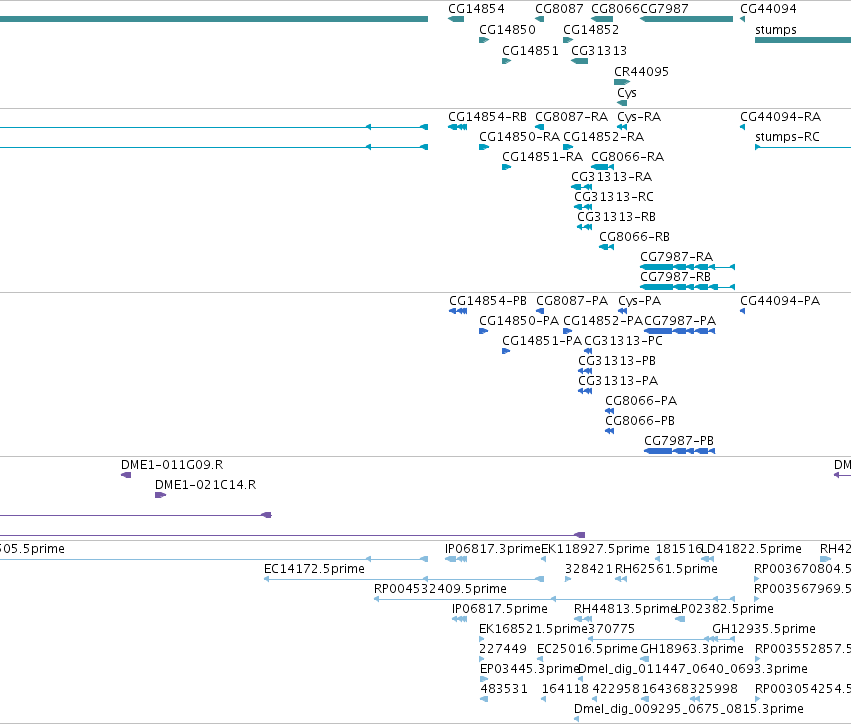
Task: Click EST label GH18963.3prime
Action: click(691, 650)
